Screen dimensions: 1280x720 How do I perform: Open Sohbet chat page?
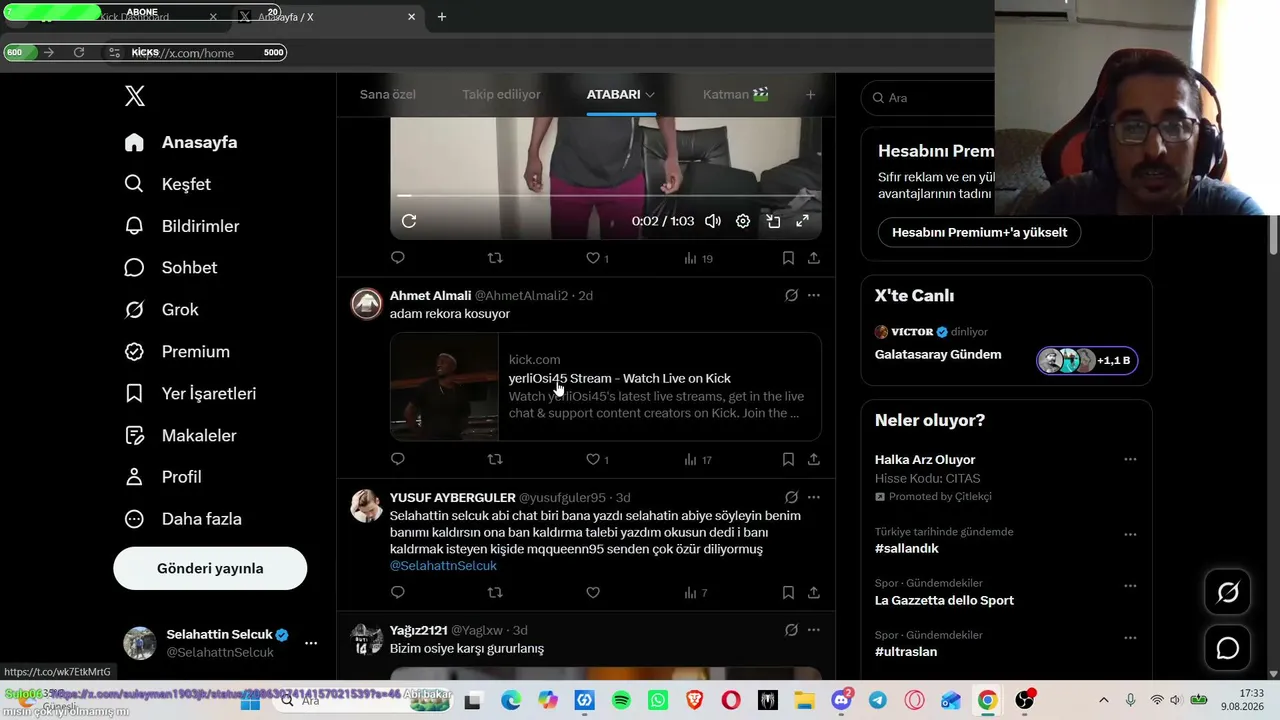pyautogui.click(x=171, y=268)
